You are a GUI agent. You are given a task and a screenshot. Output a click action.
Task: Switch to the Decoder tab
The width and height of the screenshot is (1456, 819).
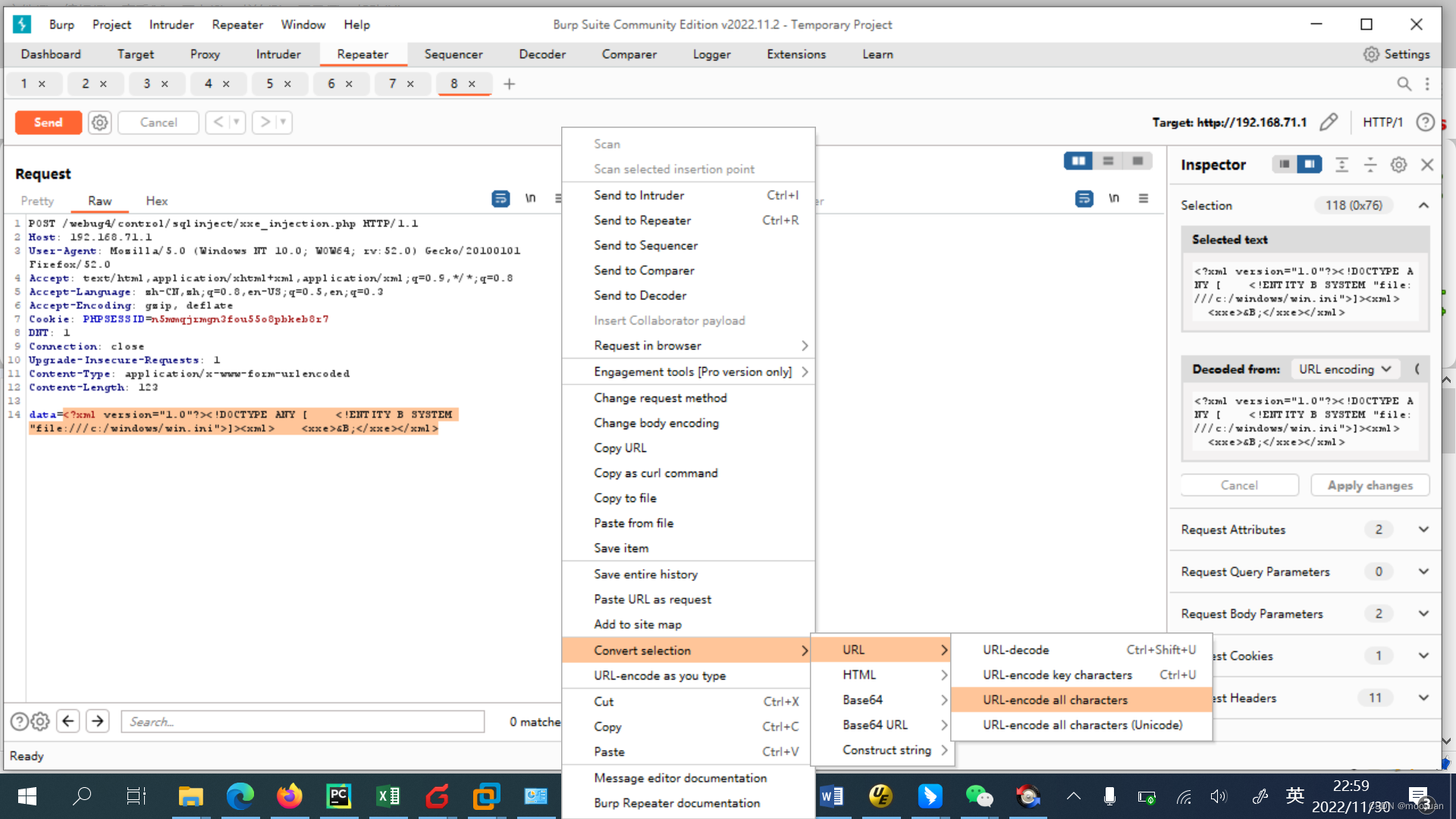[x=542, y=54]
